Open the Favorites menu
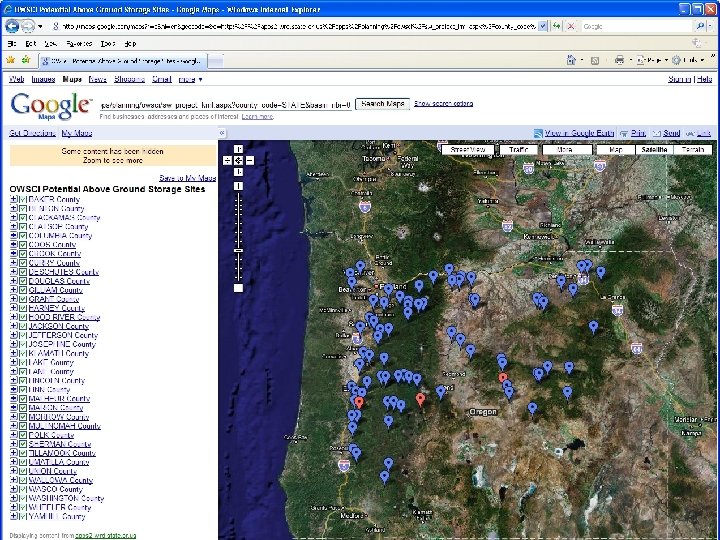720x540 pixels. [79, 44]
